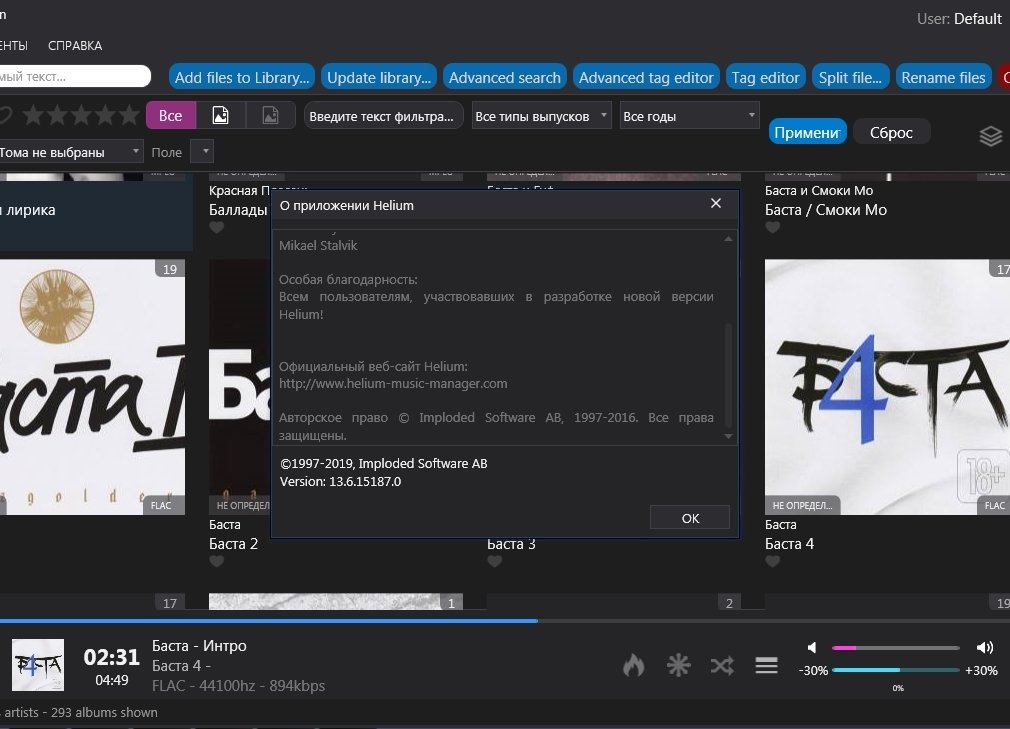Viewport: 1010px width, 729px height.
Task: Click Баста 4 album cover thumbnail
Action: point(887,386)
